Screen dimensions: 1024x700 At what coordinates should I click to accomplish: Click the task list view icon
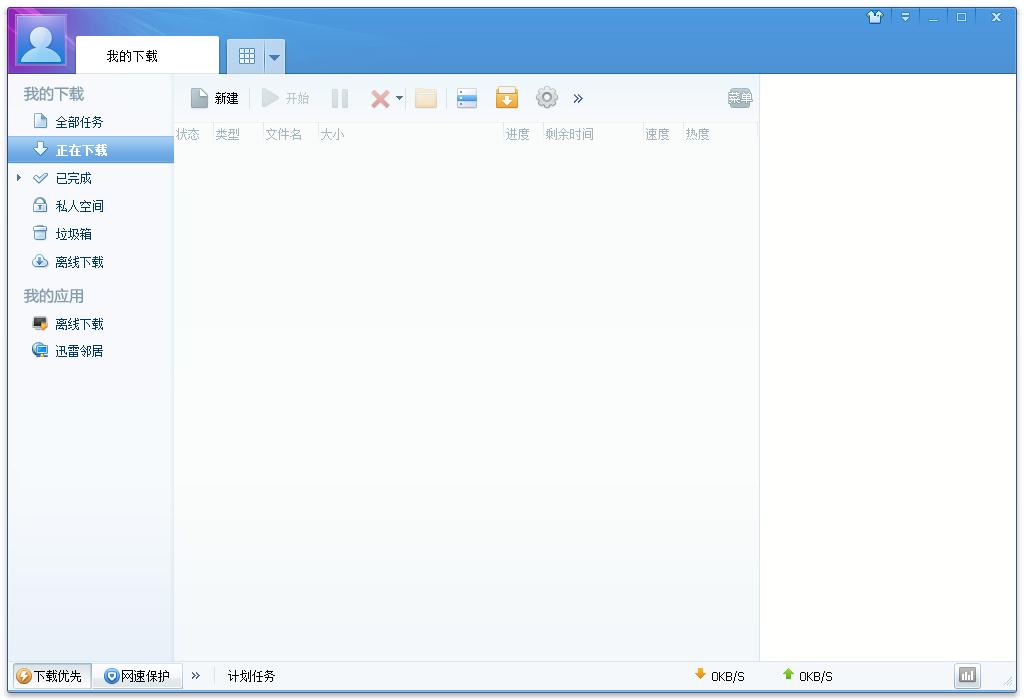(467, 98)
